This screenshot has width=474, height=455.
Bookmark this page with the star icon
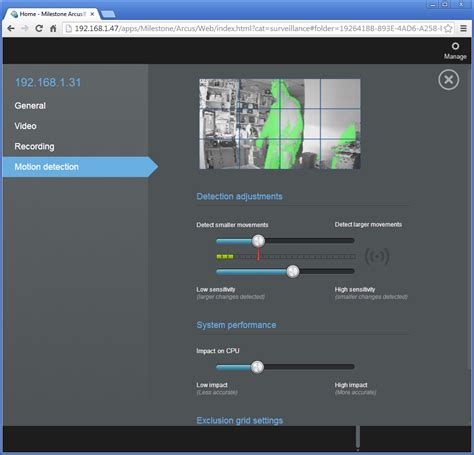coord(448,28)
